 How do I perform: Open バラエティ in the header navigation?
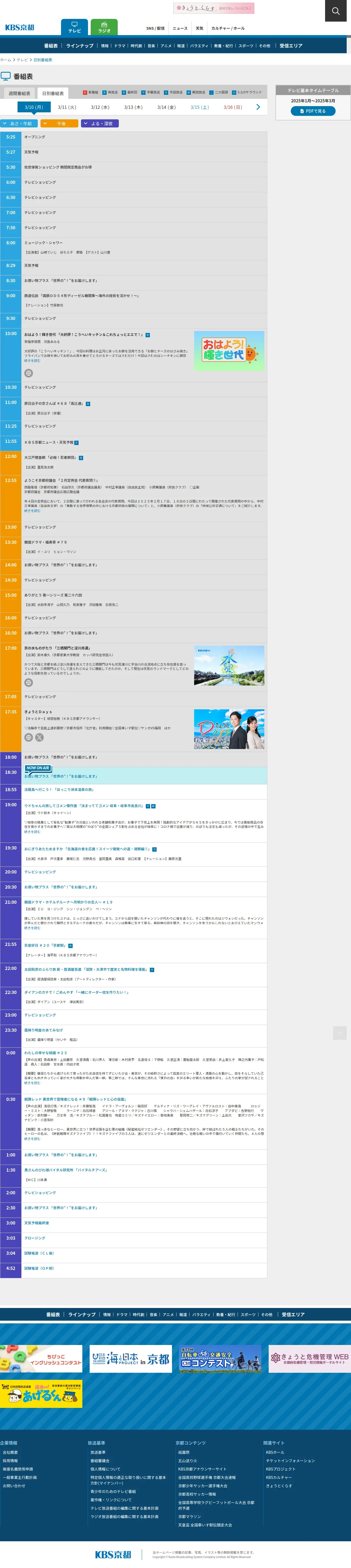click(x=199, y=46)
